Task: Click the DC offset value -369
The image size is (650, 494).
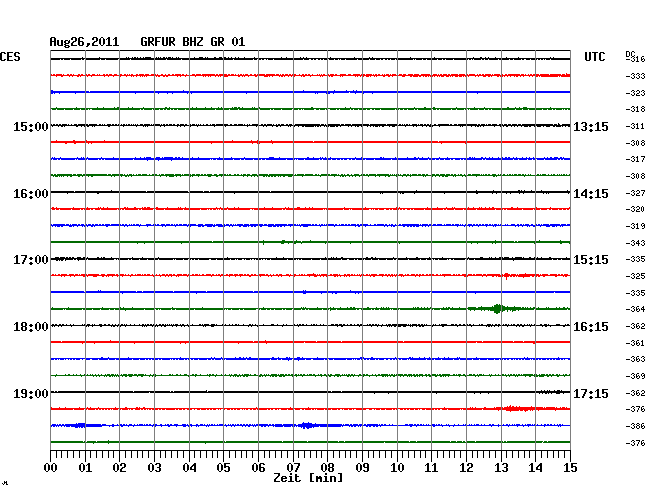Action: tap(635, 376)
